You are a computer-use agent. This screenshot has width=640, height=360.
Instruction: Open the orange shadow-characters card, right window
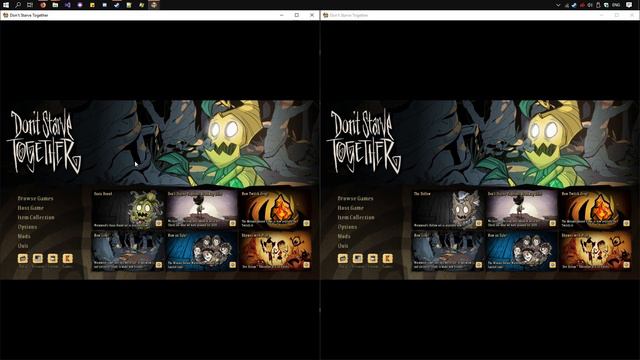point(596,251)
